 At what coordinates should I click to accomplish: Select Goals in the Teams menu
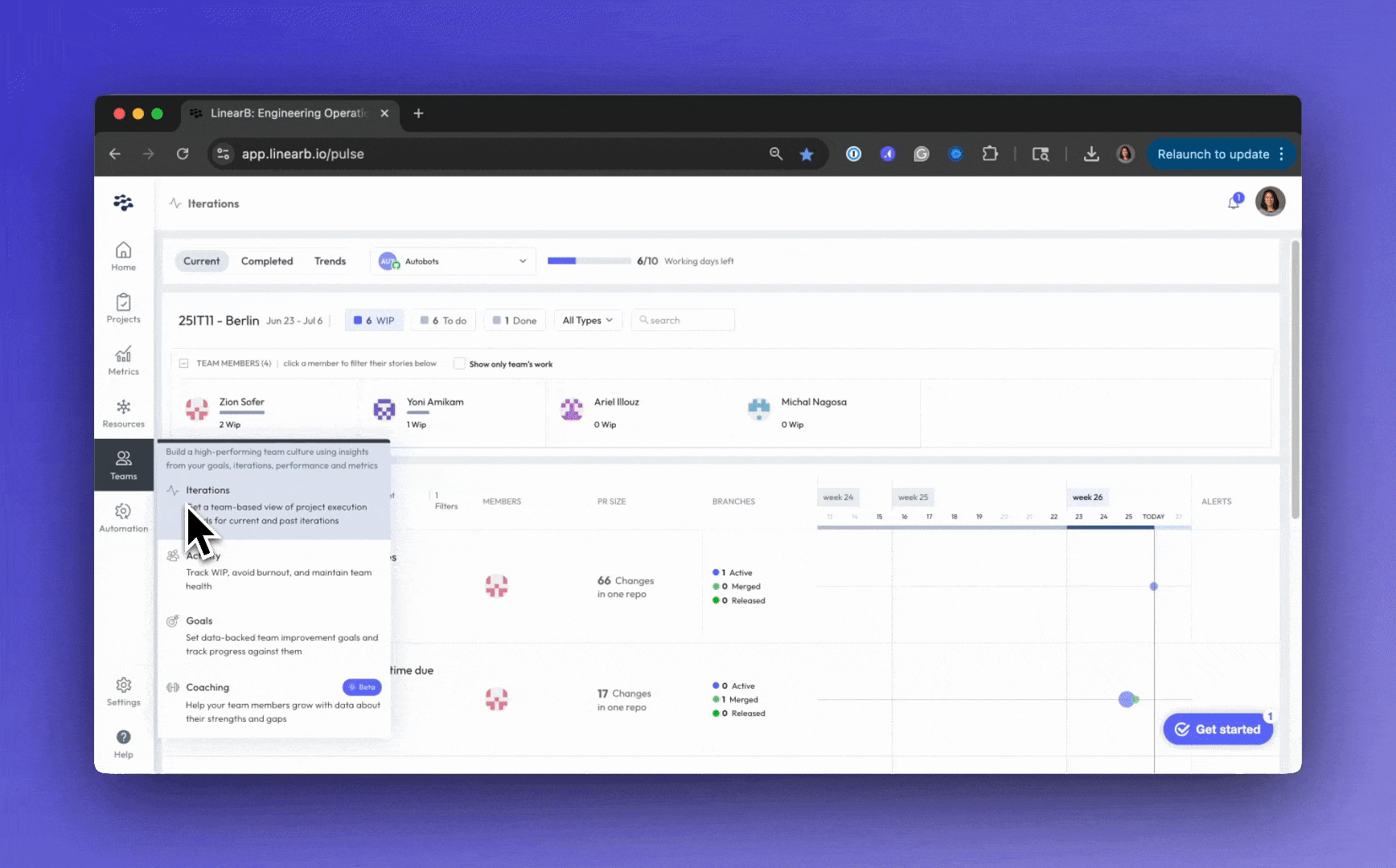click(273, 636)
